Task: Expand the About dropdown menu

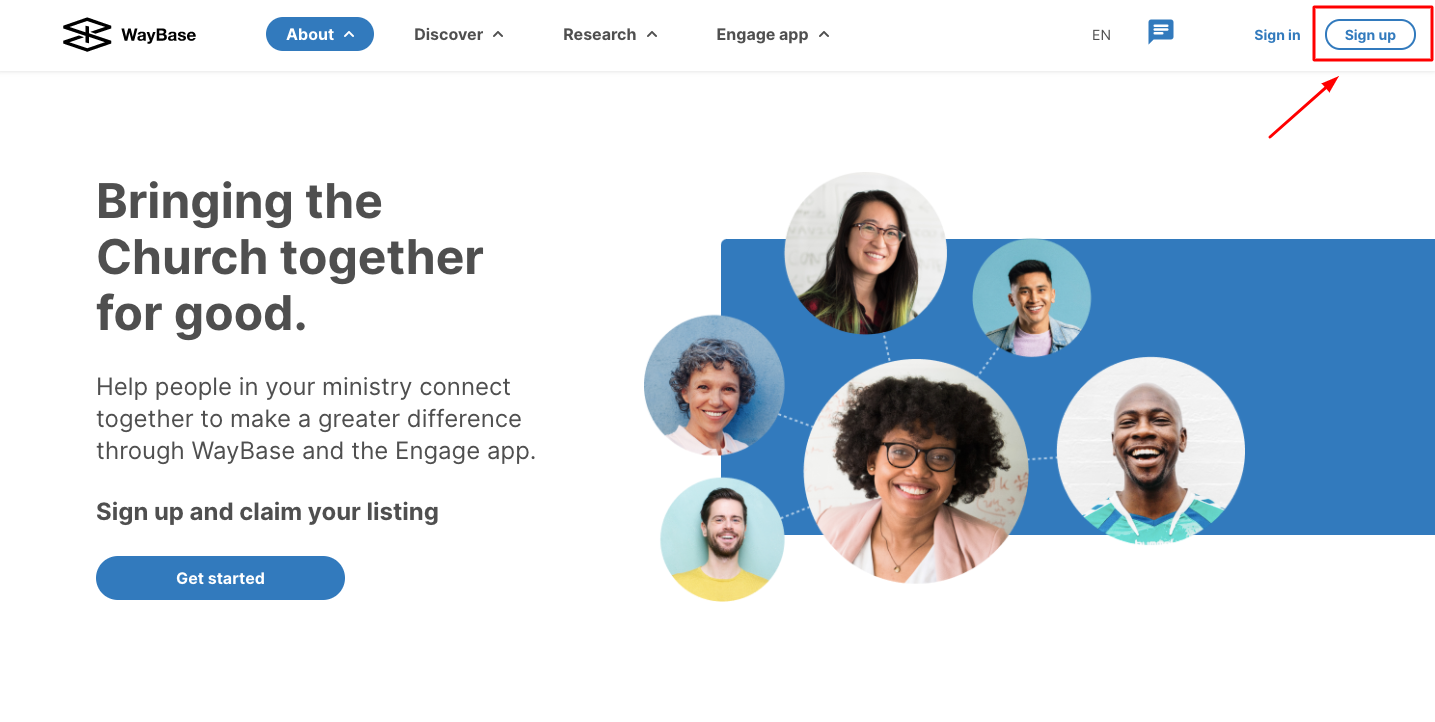Action: point(320,34)
